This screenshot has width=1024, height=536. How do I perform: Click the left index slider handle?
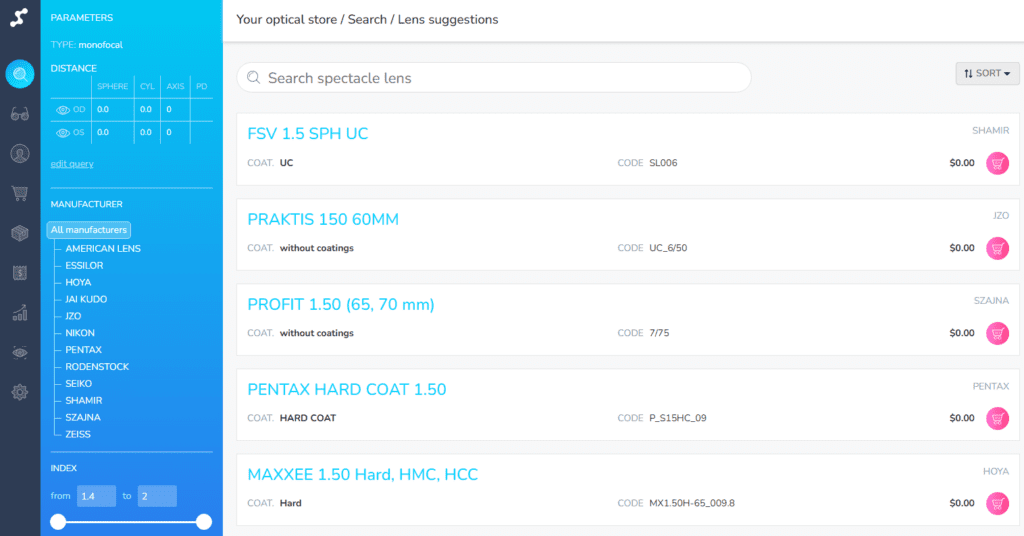tap(58, 521)
